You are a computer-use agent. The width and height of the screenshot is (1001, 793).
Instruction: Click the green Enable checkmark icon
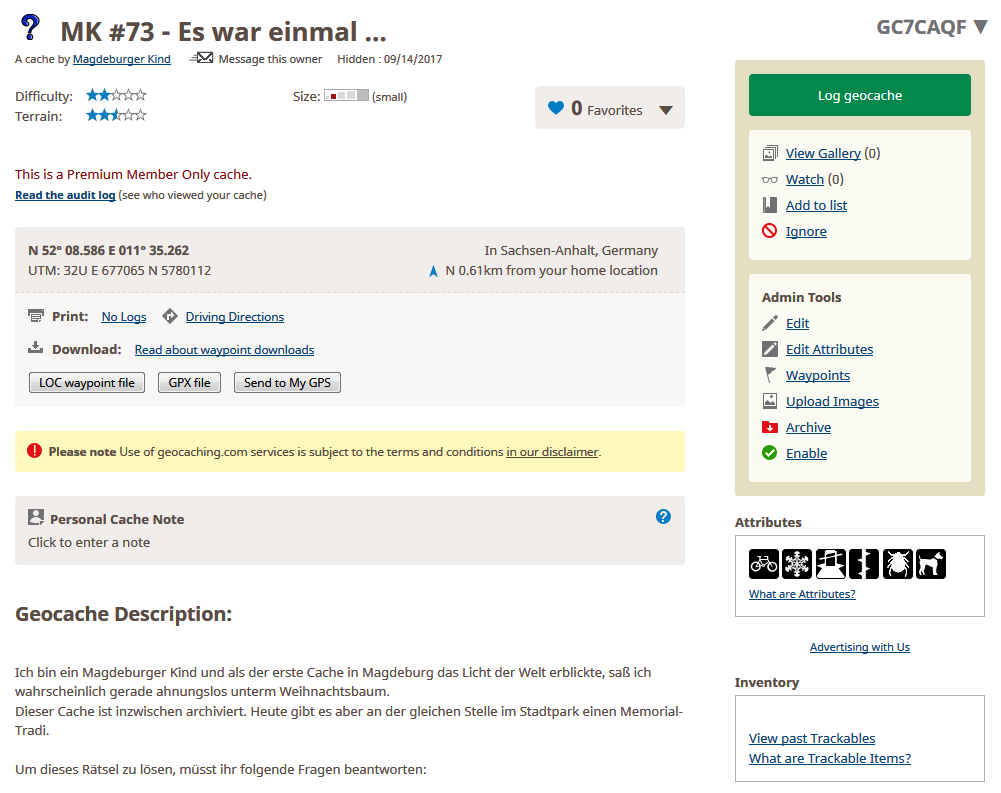pyautogui.click(x=770, y=453)
